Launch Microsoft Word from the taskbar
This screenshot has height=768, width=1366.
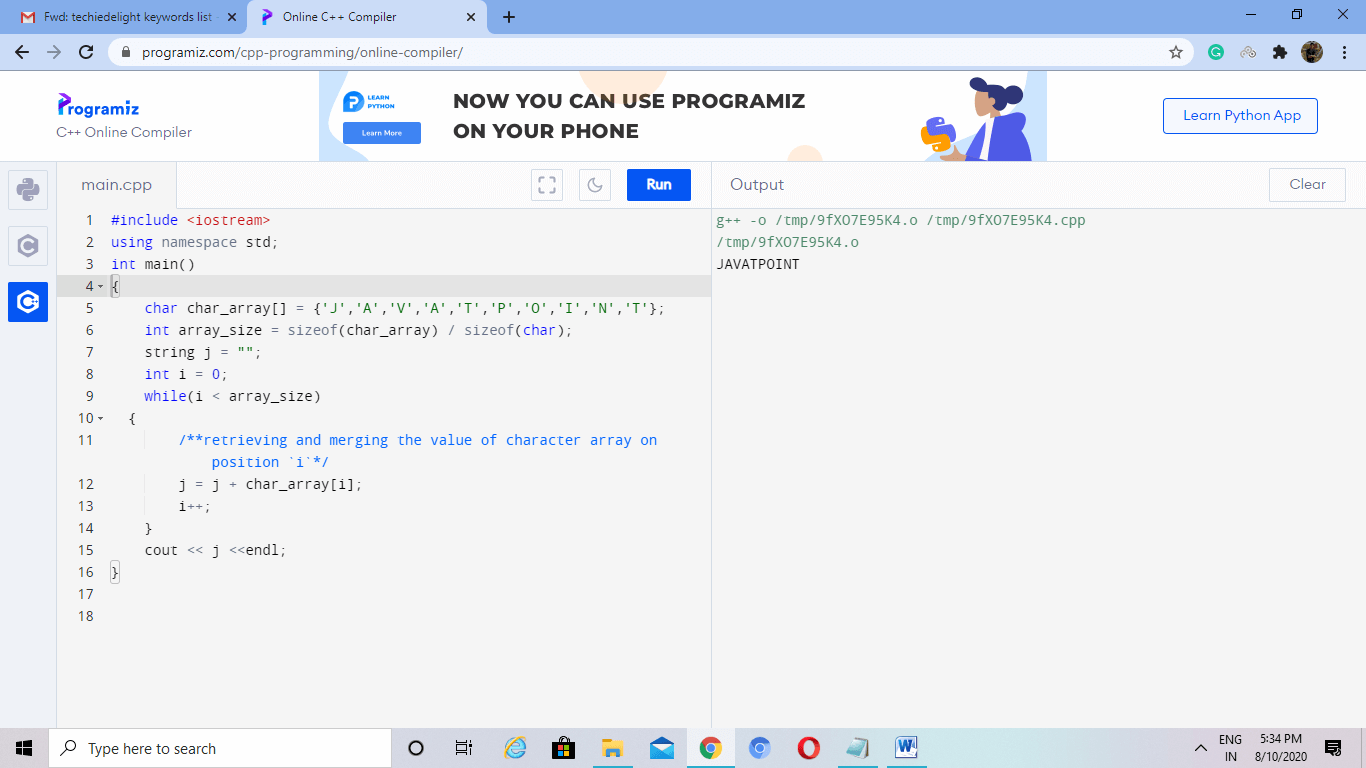tap(905, 747)
